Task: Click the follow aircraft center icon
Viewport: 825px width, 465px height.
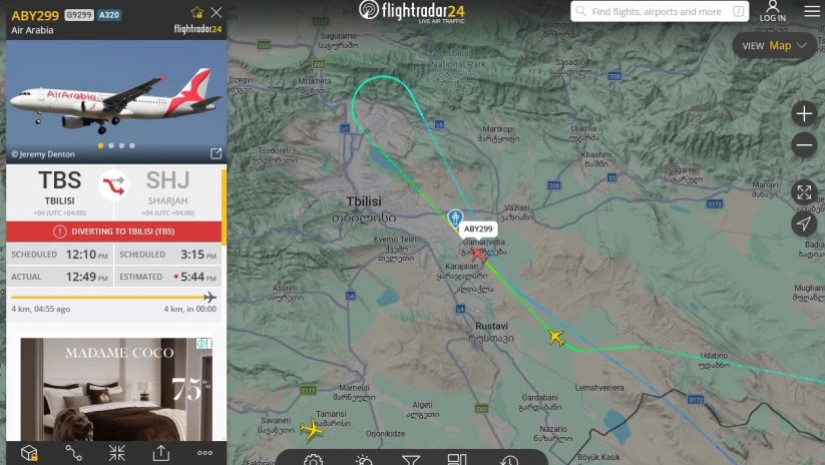Action: (117, 453)
